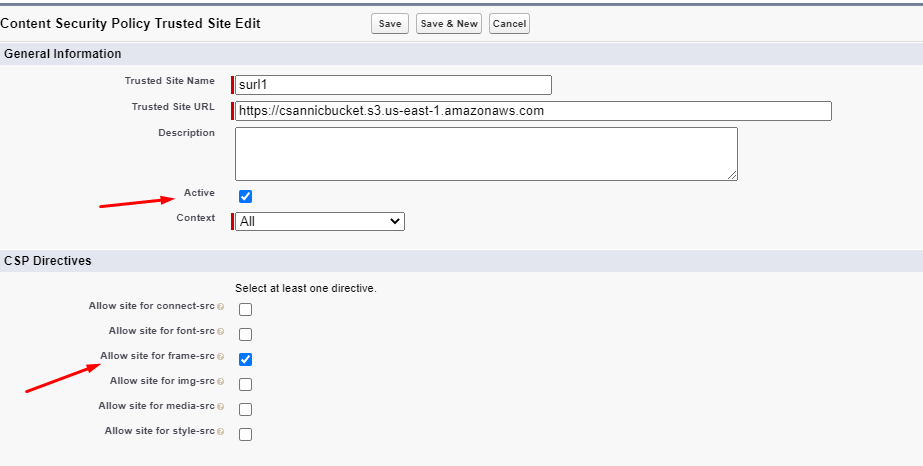Disable Allow site for frame-src
Screen dimensions: 923x466
click(x=245, y=359)
